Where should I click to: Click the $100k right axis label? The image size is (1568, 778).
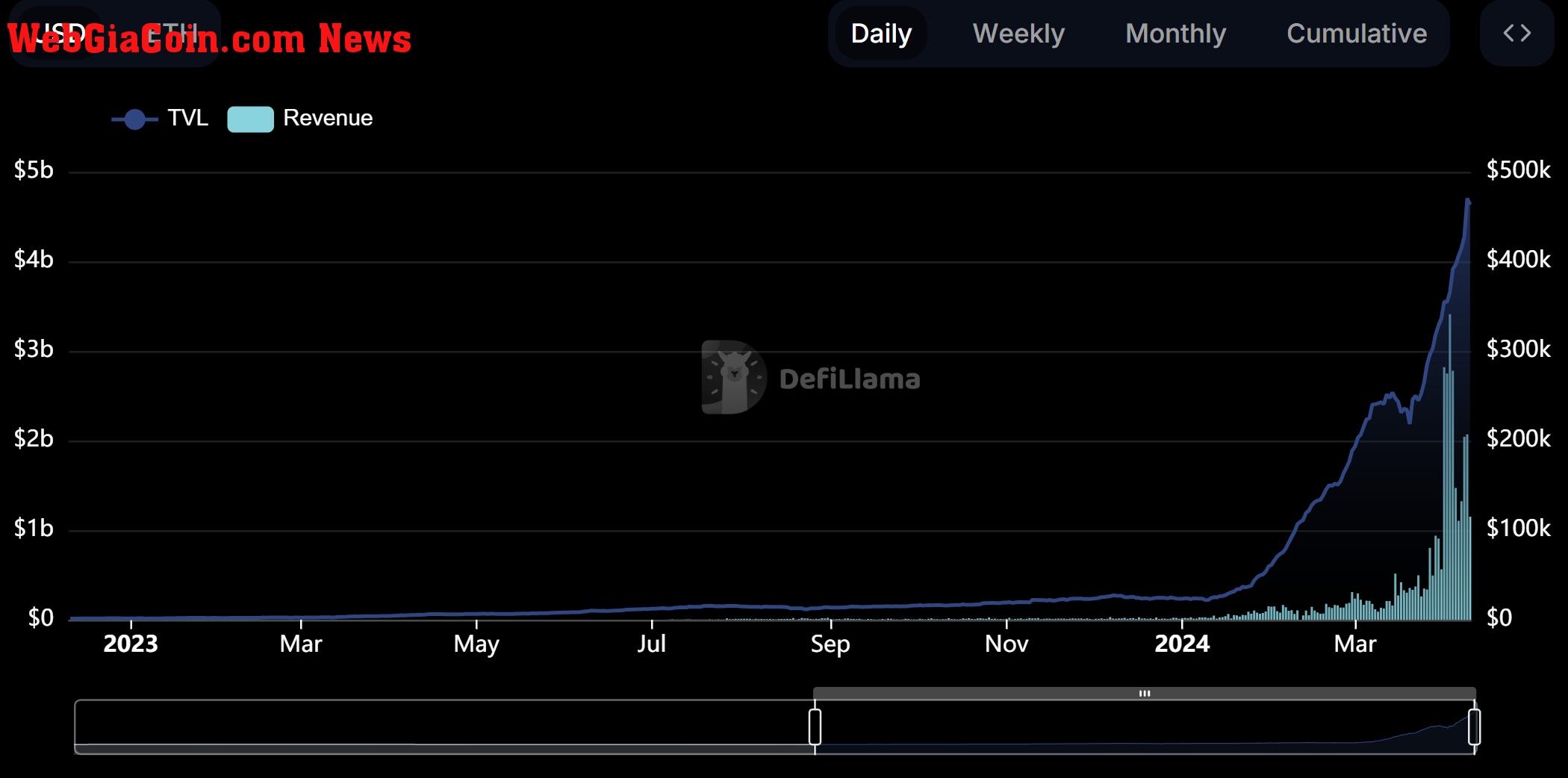click(x=1518, y=529)
